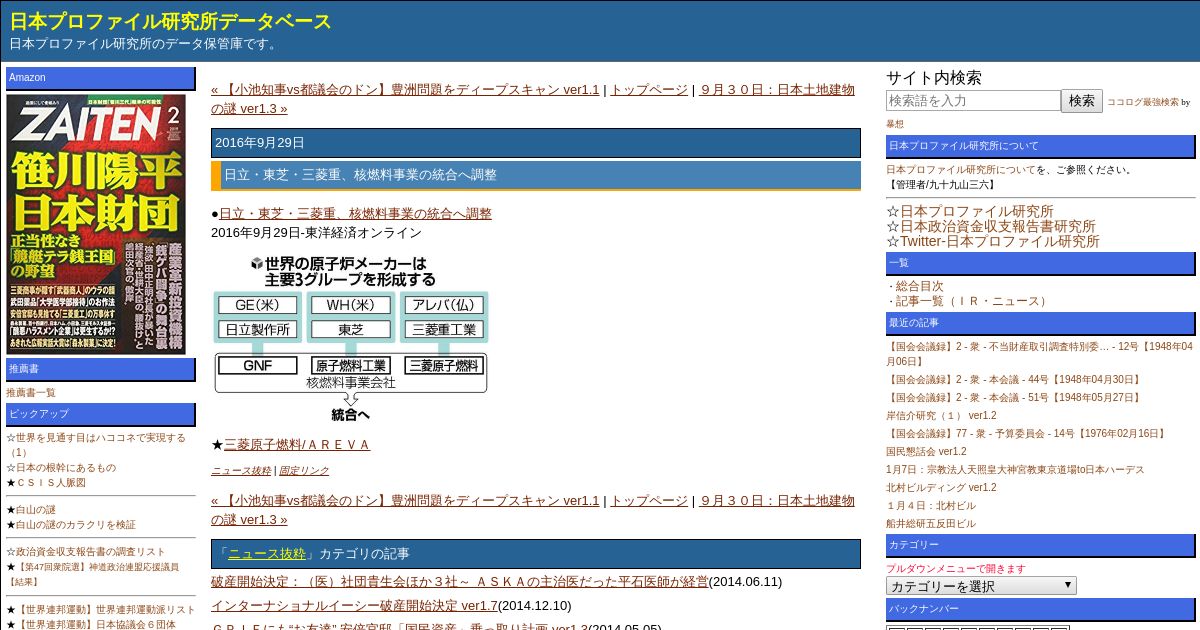The image size is (1200, 630).
Task: Open 破産開始決定：（医）社団貴生会 article link
Action: tap(459, 581)
